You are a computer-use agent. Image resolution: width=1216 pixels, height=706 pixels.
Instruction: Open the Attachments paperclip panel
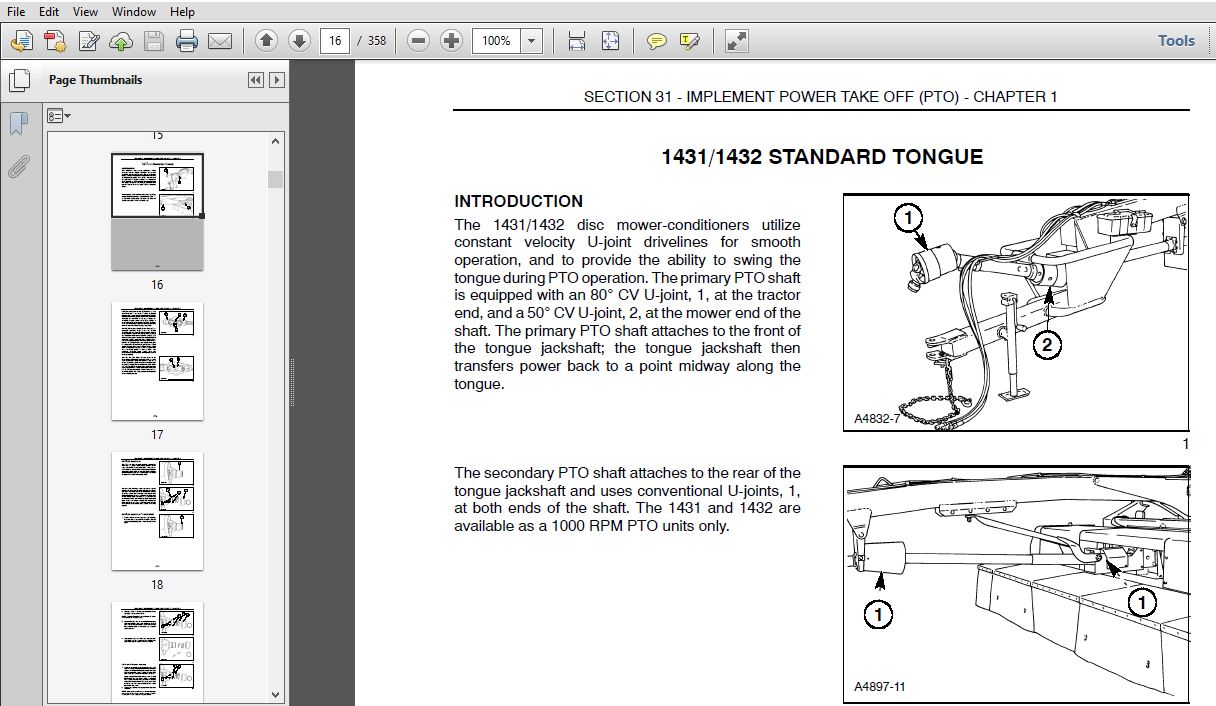point(18,166)
